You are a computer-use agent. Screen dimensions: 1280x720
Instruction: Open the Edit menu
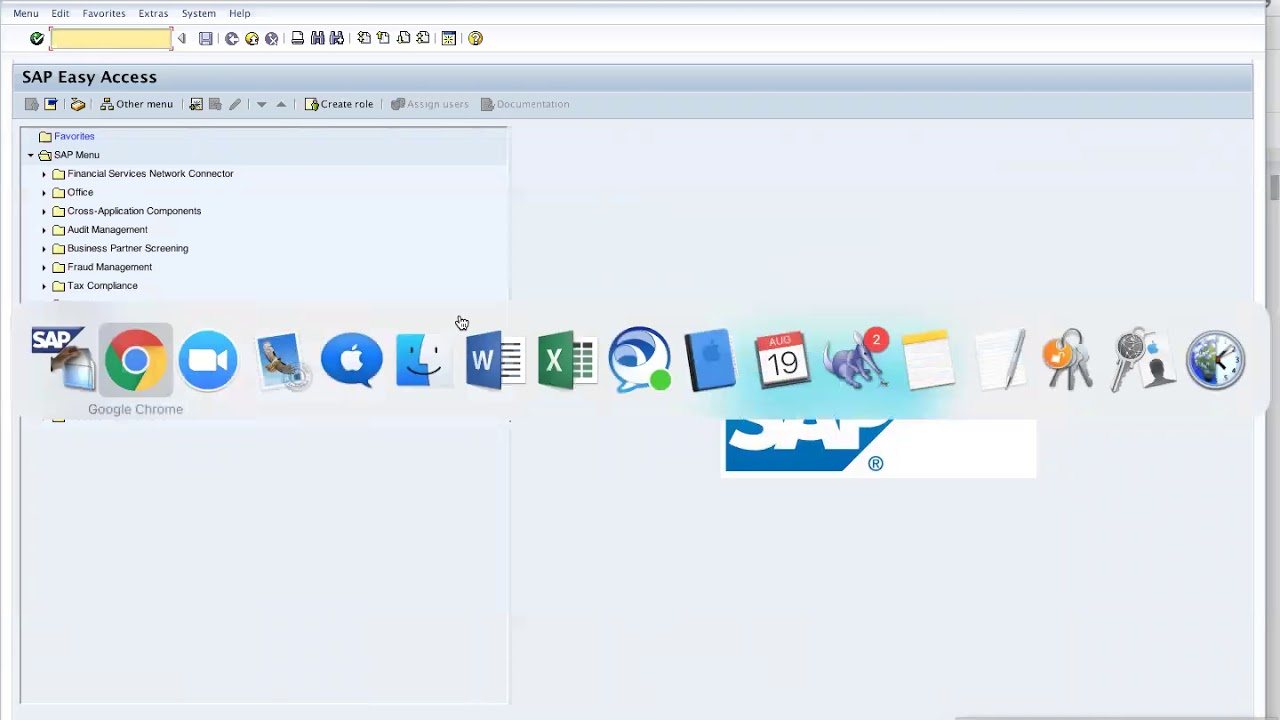60,13
